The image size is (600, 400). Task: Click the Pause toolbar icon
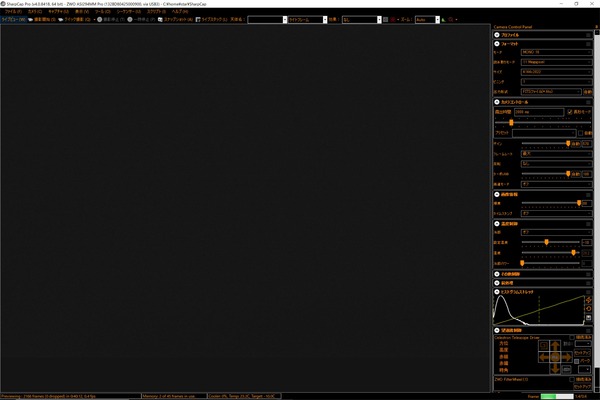click(130, 20)
